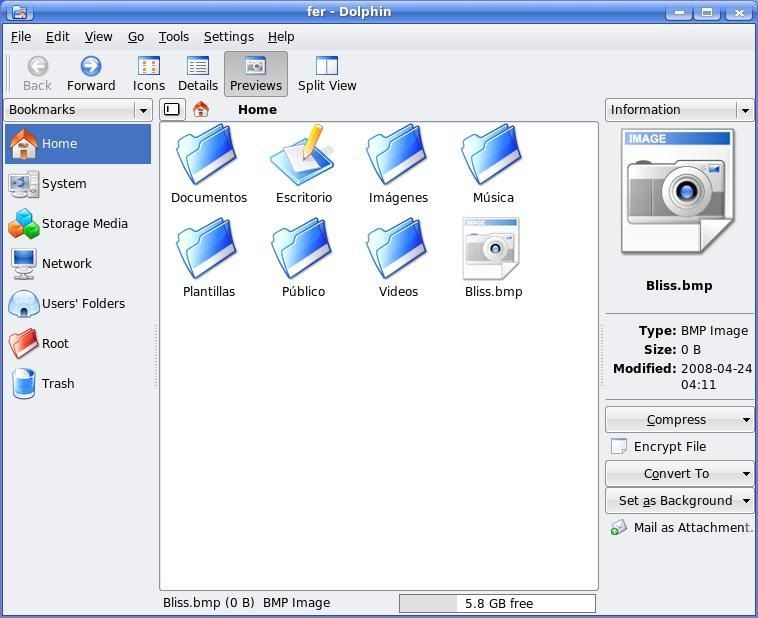
Task: Expand the Bookmarks panel dropdown
Action: 143,110
